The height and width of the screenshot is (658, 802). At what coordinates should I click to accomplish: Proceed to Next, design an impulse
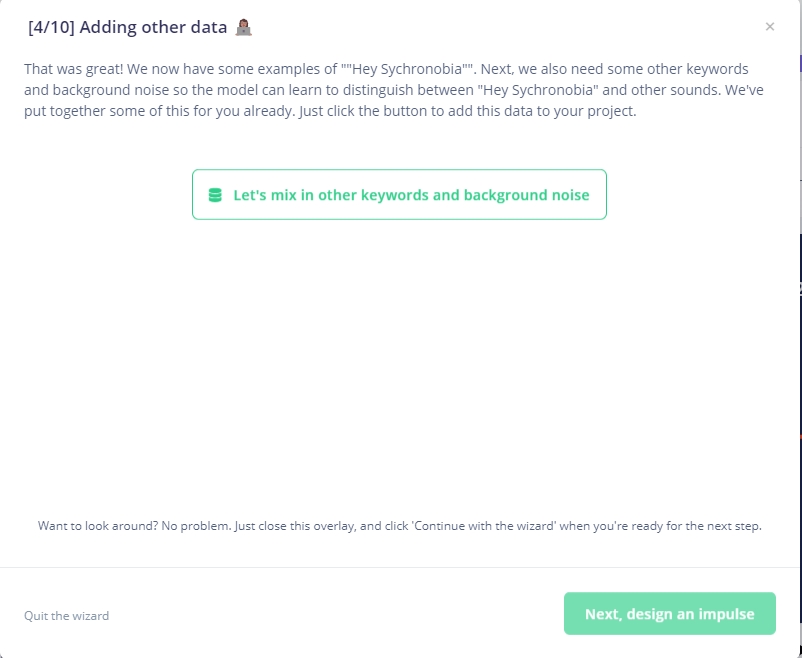(669, 614)
